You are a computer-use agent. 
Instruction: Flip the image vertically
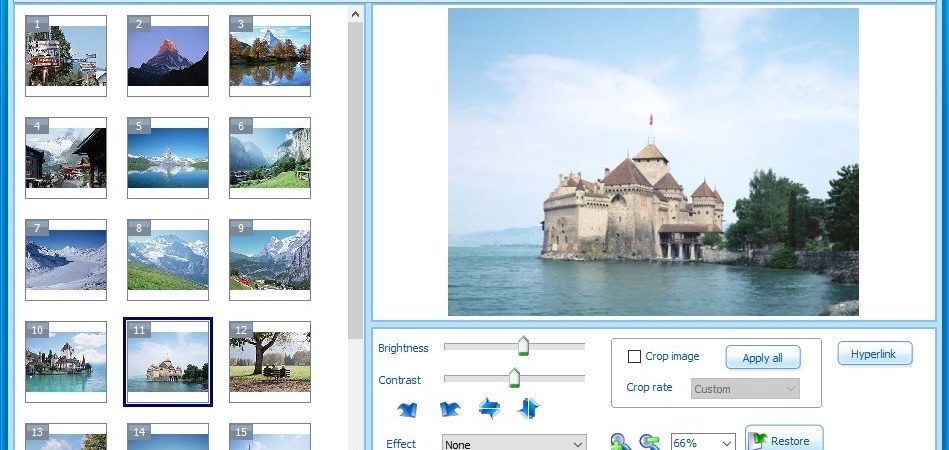(x=528, y=408)
